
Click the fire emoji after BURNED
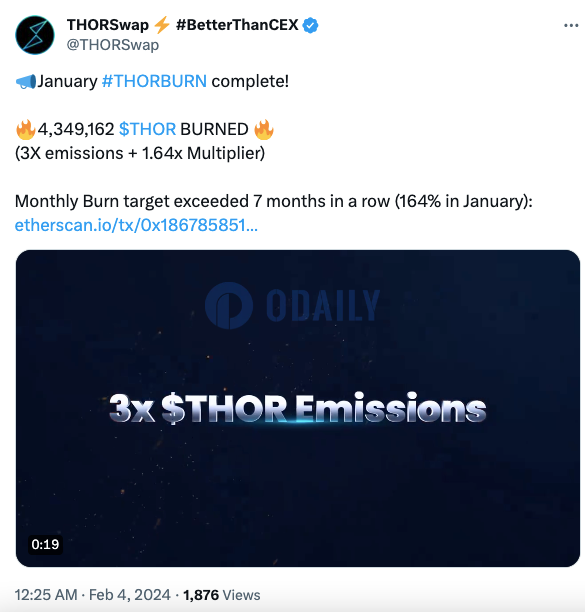click(x=264, y=129)
